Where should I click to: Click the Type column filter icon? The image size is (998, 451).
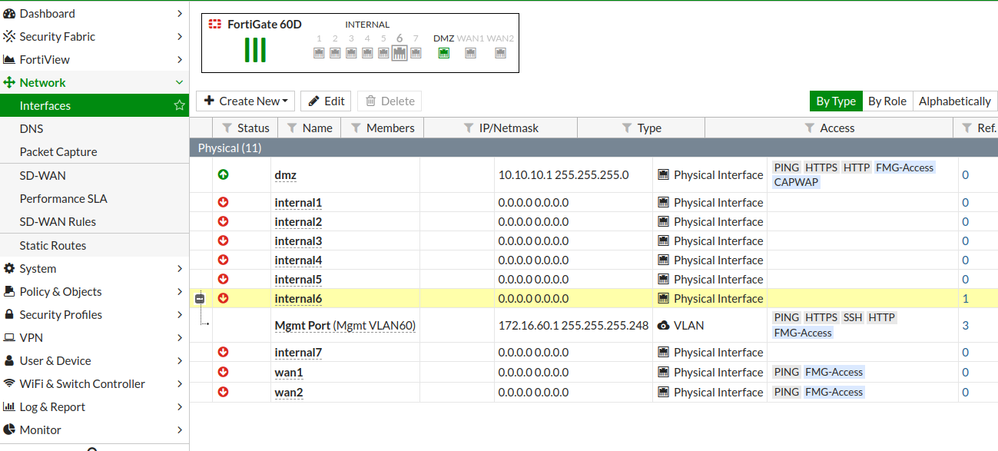coord(627,128)
